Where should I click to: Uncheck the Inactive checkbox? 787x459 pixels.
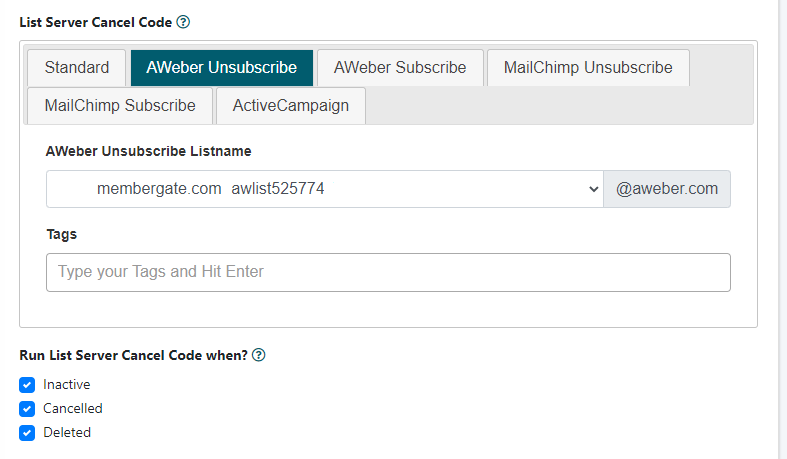tap(28, 384)
